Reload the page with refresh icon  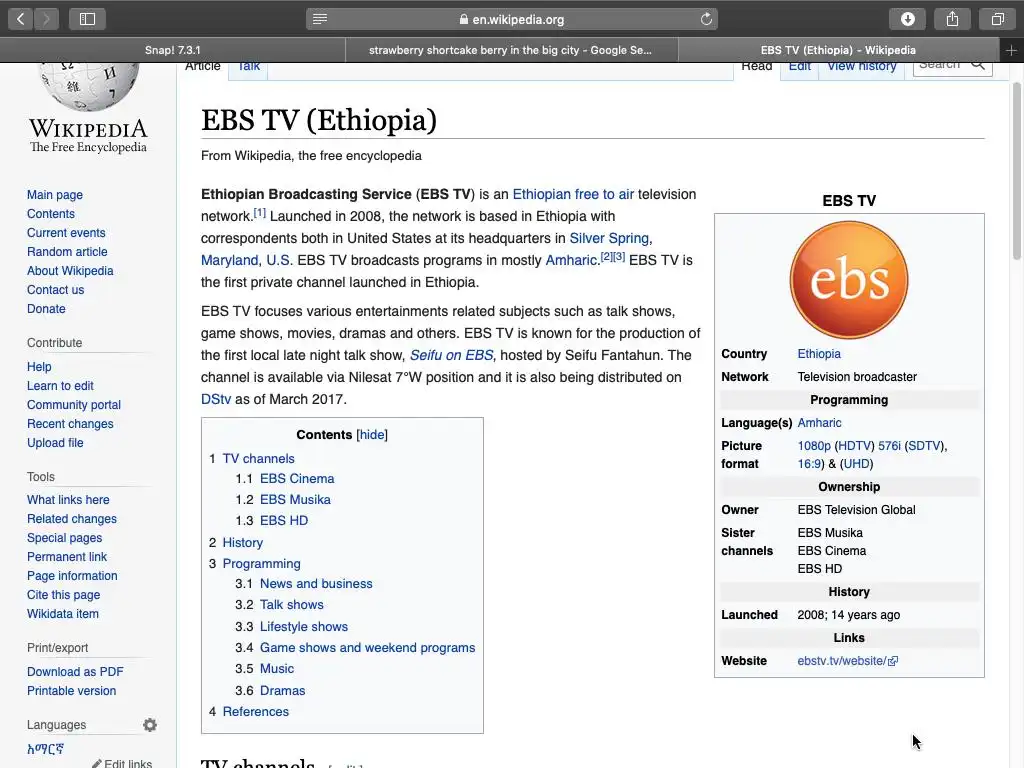click(x=706, y=19)
